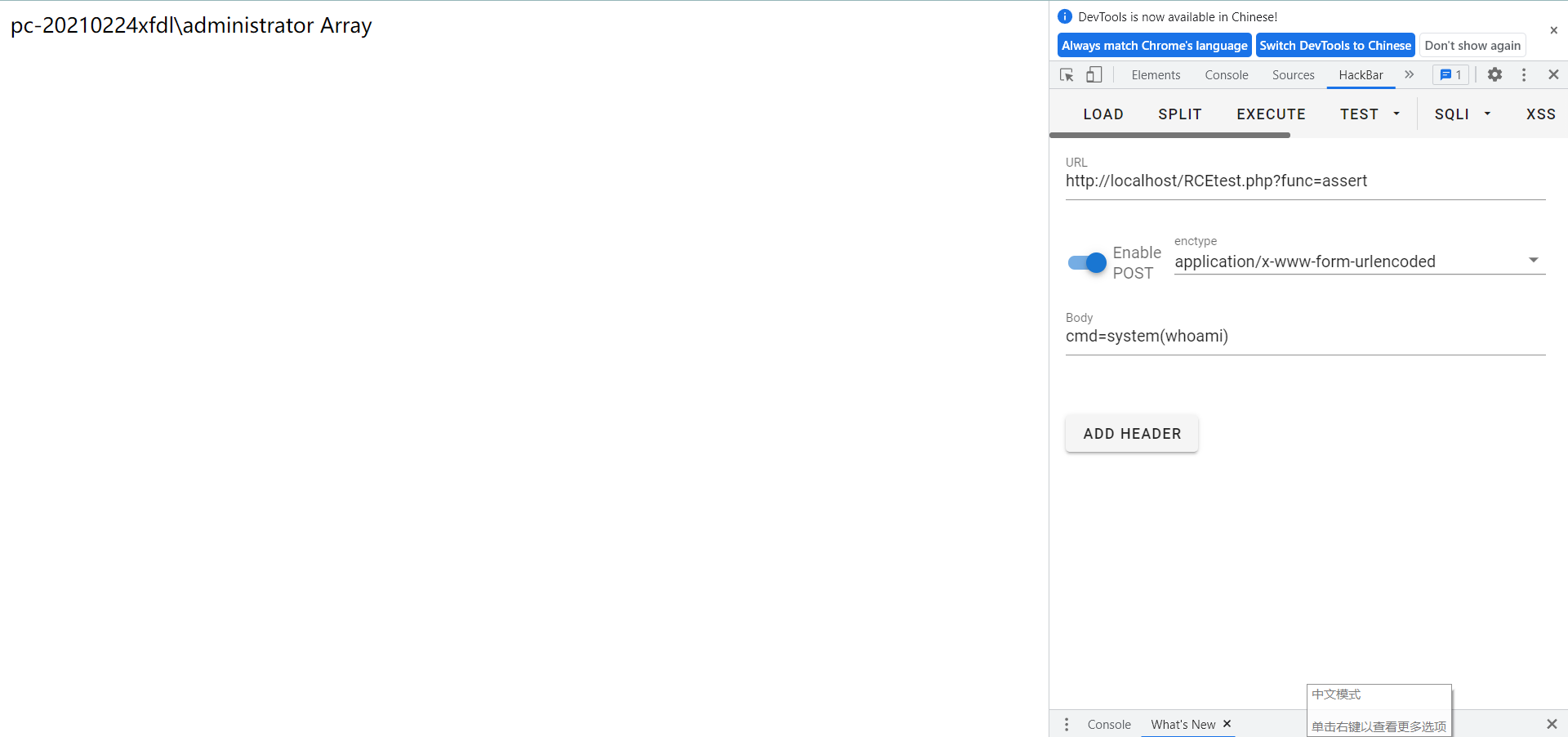The width and height of the screenshot is (1568, 737).
Task: Switch to the Console tab at top
Action: (1227, 75)
